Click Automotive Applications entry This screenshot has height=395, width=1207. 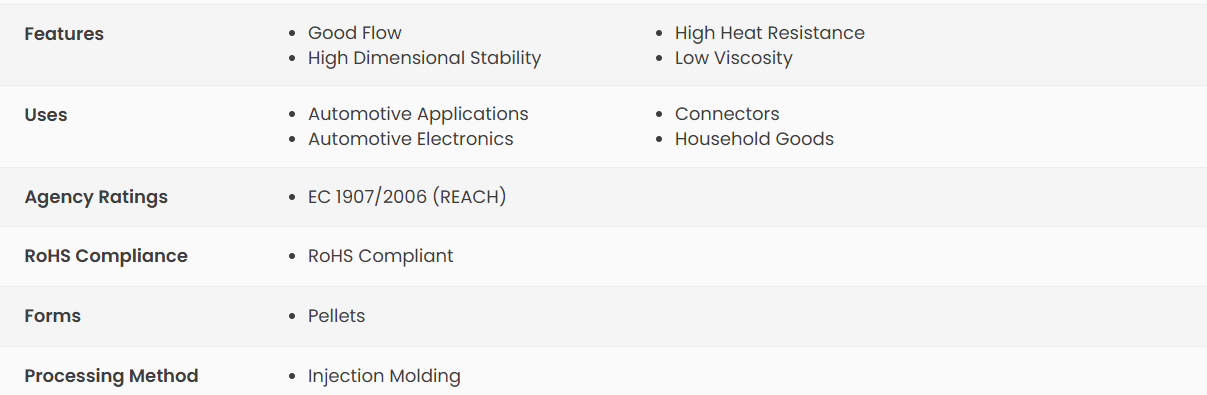coord(418,114)
